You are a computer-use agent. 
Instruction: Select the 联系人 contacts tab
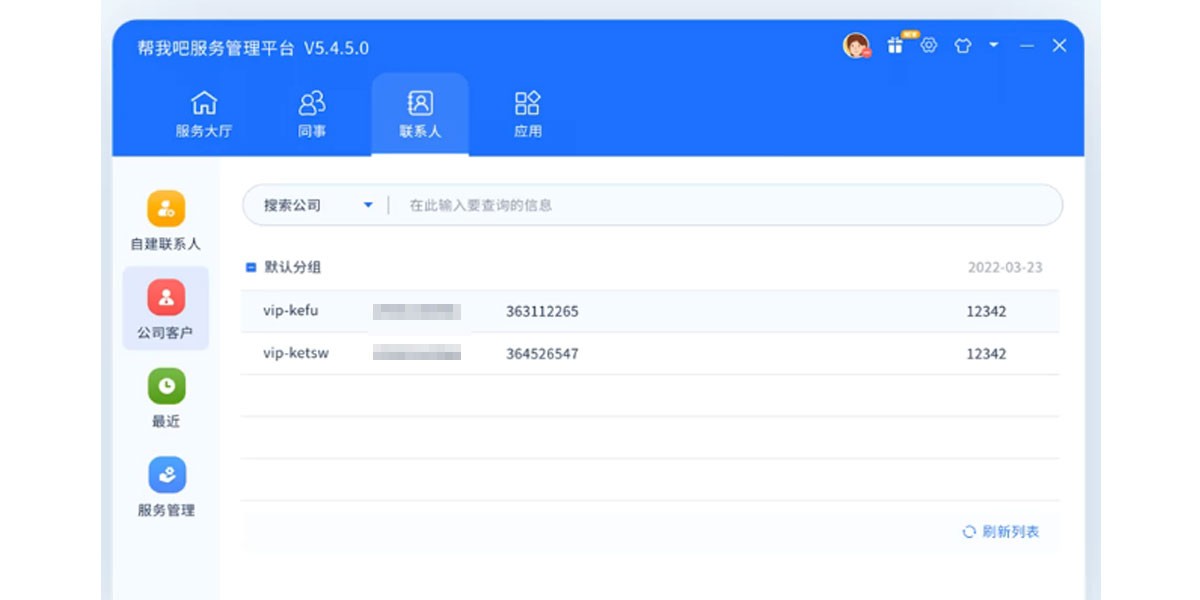(420, 114)
